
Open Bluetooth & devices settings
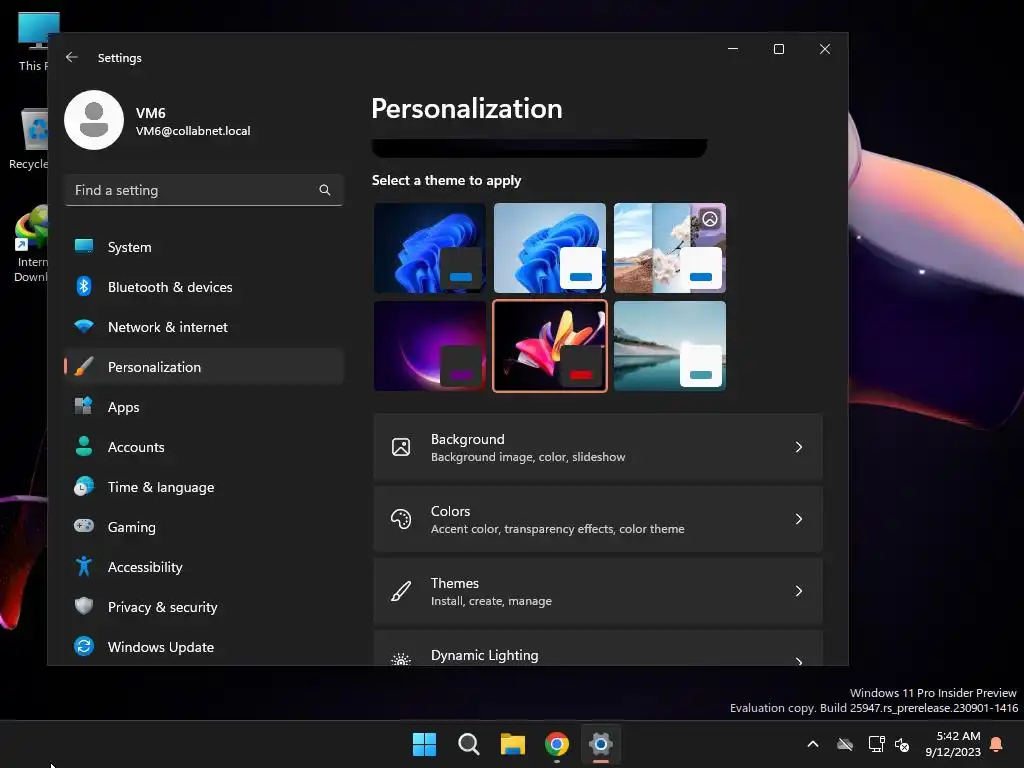coord(204,287)
